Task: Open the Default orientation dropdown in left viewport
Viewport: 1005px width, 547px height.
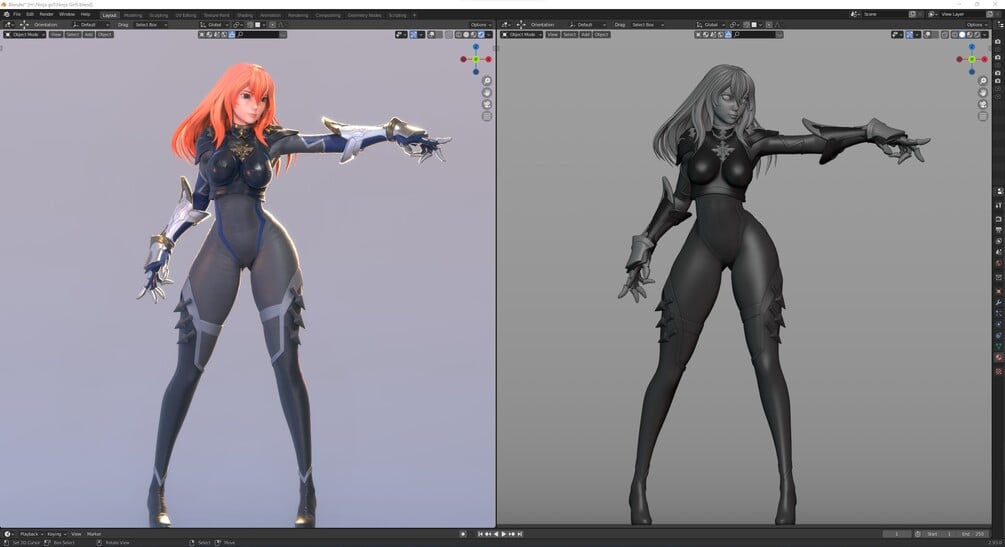Action: [90, 25]
